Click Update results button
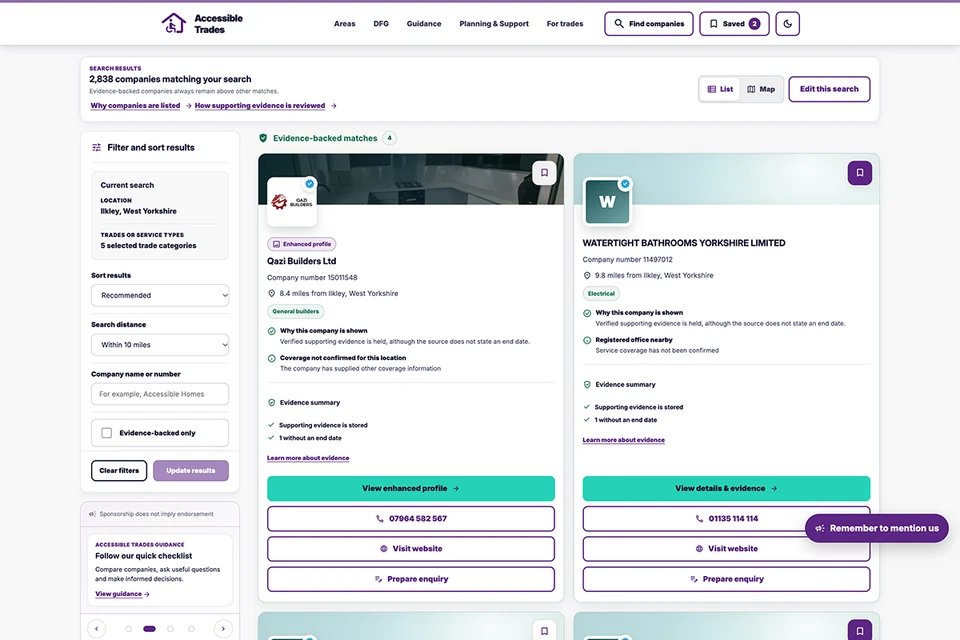This screenshot has width=960, height=640. 191,470
